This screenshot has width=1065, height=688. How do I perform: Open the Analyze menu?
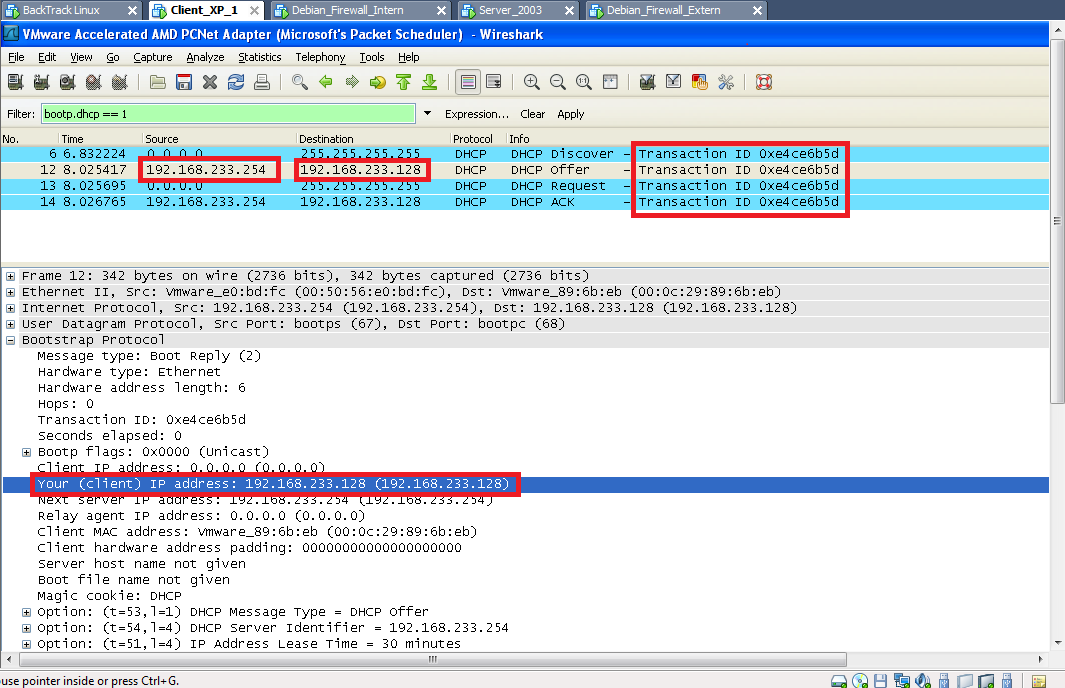(x=205, y=57)
